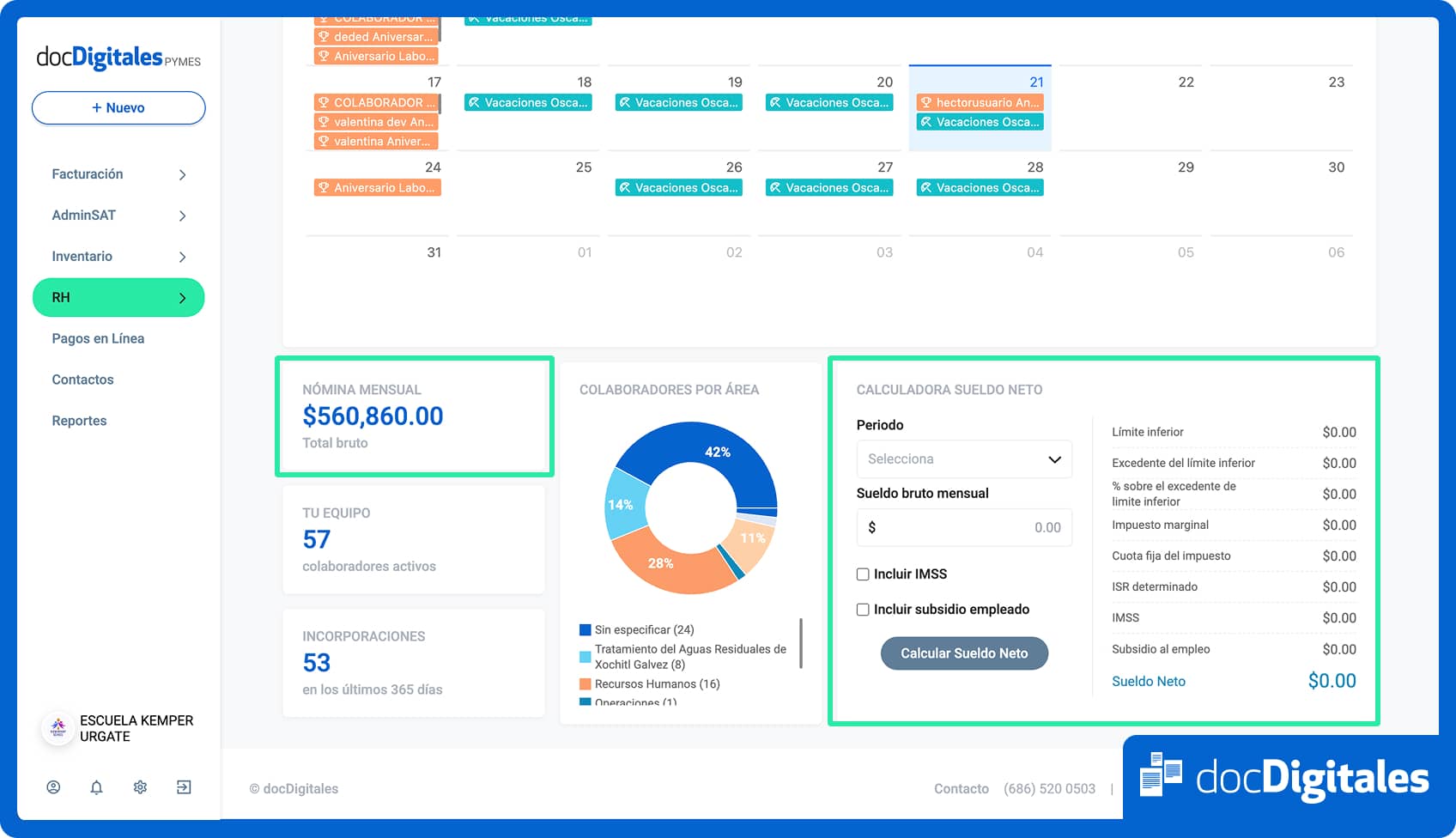Click the 53 incorporaciones figure
Viewport: 1456px width, 838px height.
tap(316, 663)
